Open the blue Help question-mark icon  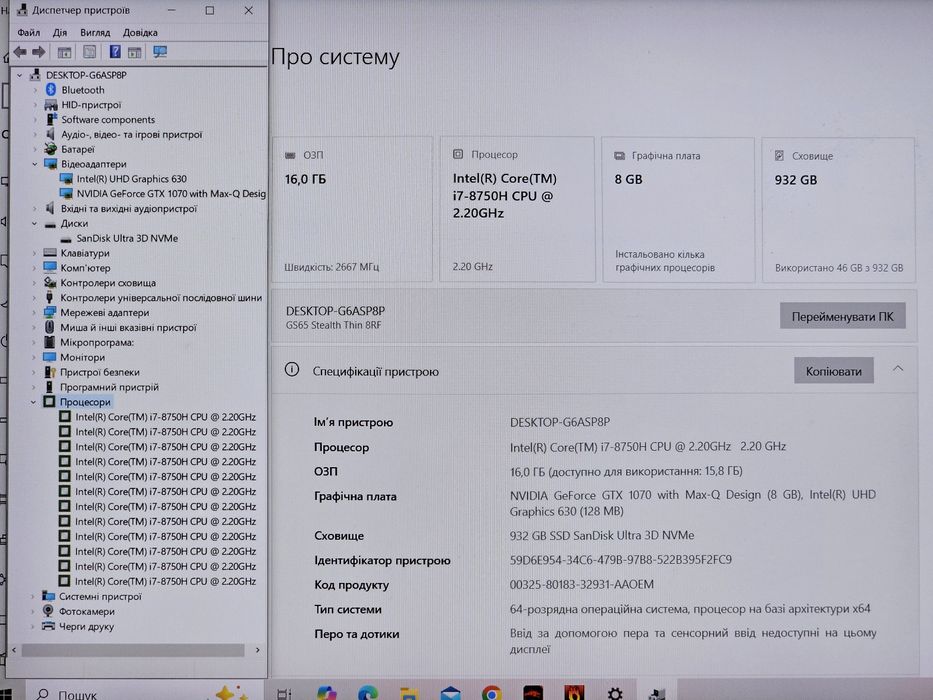tap(115, 52)
